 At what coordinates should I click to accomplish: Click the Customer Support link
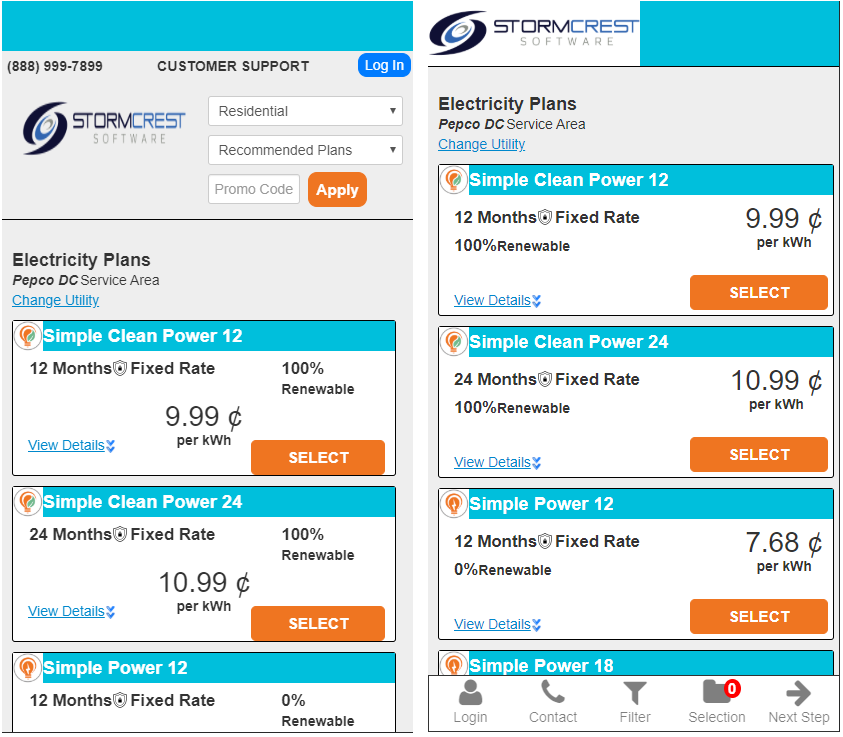click(x=233, y=66)
